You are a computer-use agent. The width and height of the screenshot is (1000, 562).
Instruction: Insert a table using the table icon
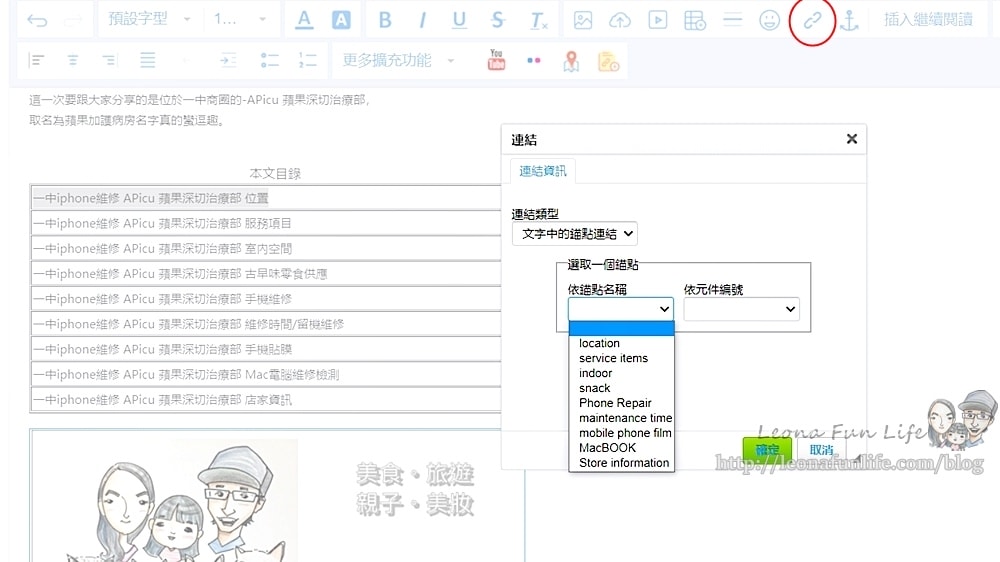tap(694, 21)
